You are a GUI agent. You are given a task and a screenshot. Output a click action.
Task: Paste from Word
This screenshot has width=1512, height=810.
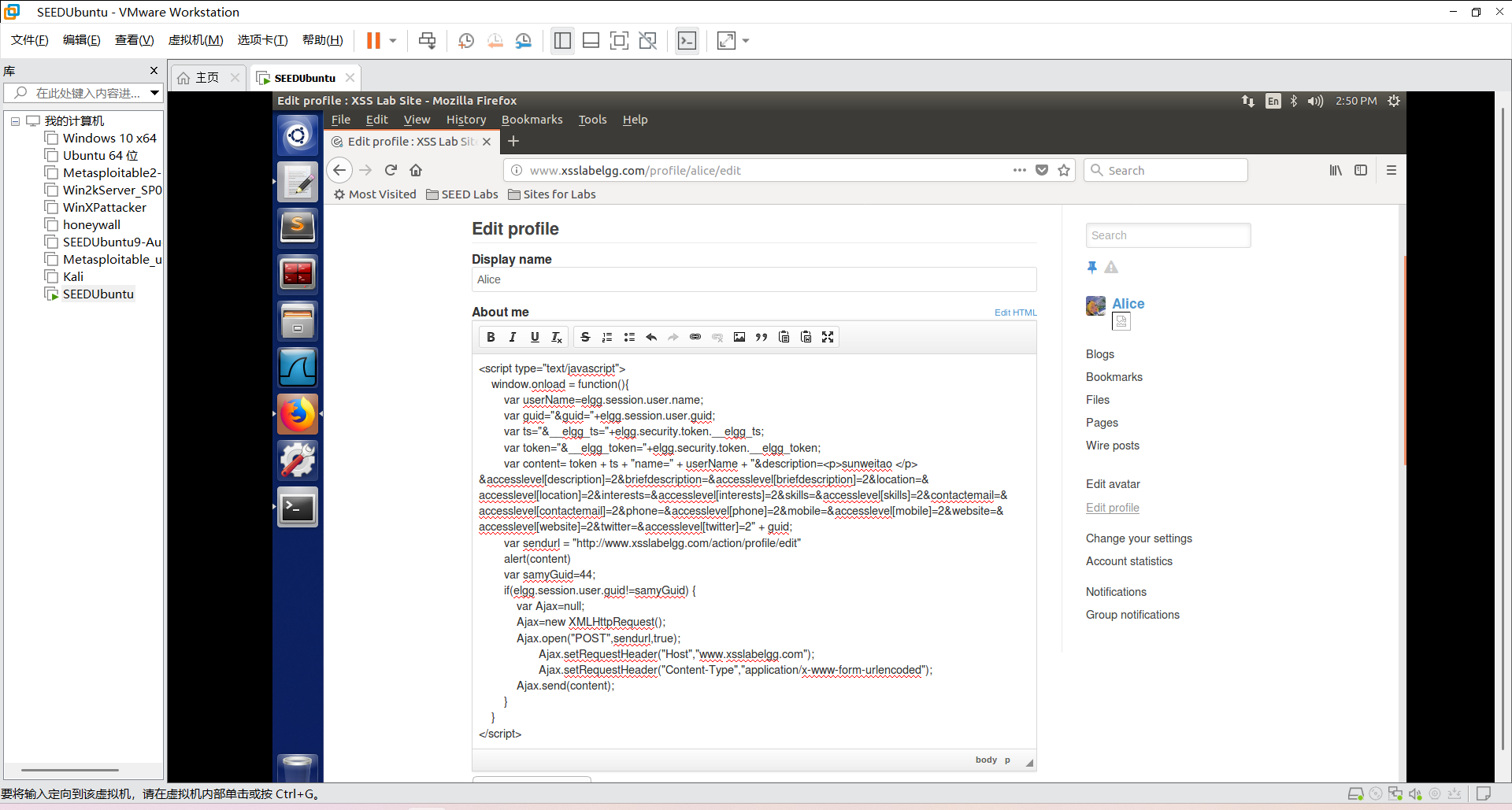tap(806, 337)
